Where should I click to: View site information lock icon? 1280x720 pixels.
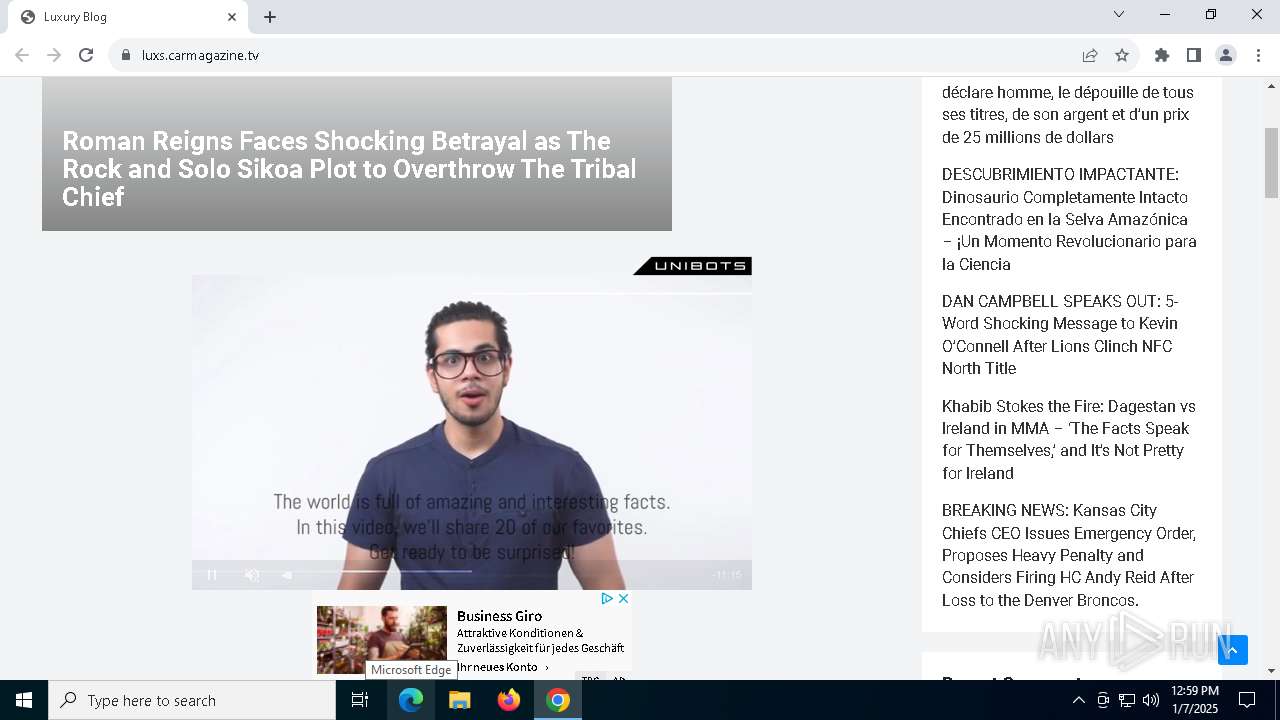coord(126,55)
